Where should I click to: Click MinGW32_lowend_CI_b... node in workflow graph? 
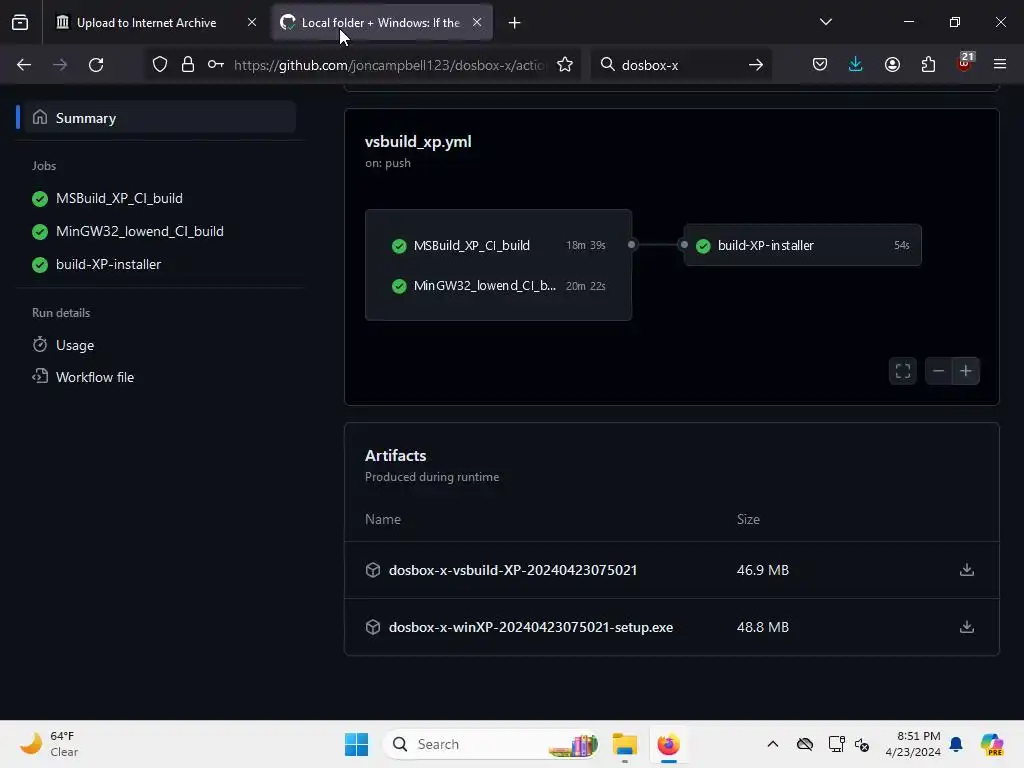pyautogui.click(x=498, y=286)
